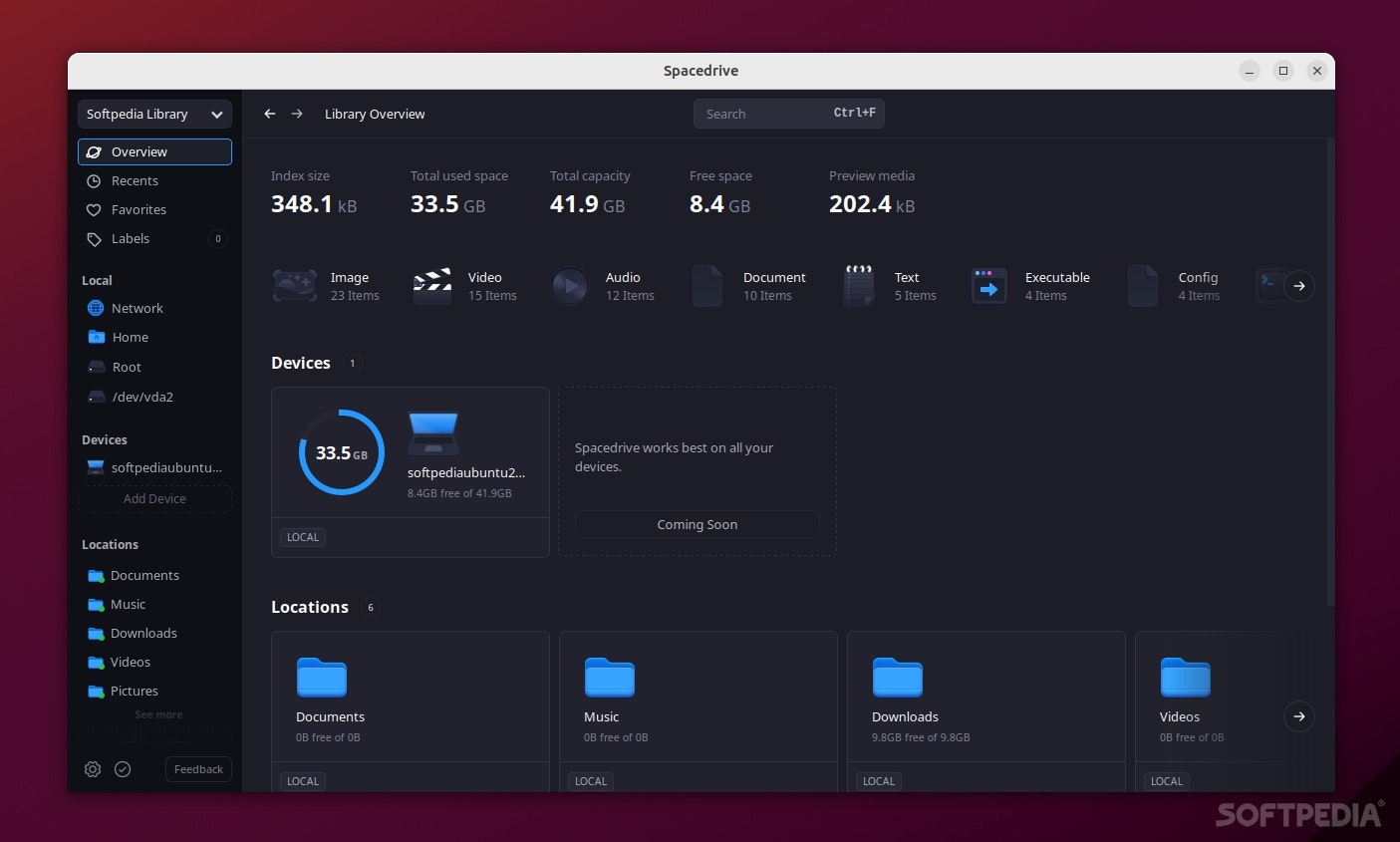
Task: Click the job manager checkmark icon
Action: tap(123, 769)
